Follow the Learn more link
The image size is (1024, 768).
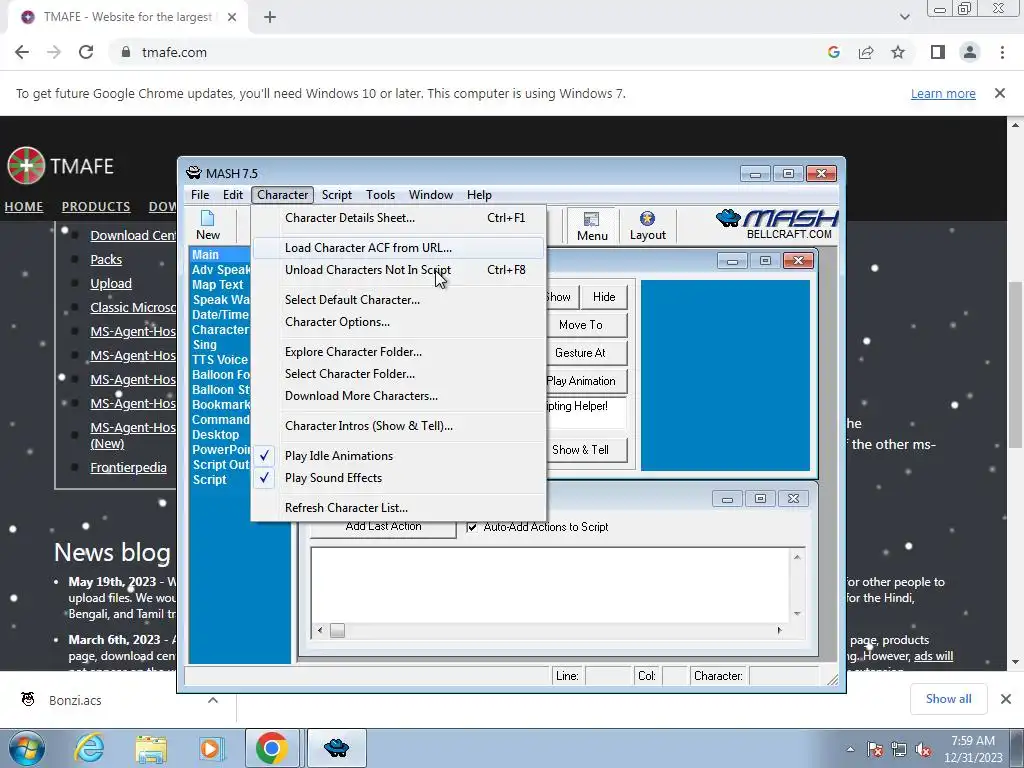943,93
